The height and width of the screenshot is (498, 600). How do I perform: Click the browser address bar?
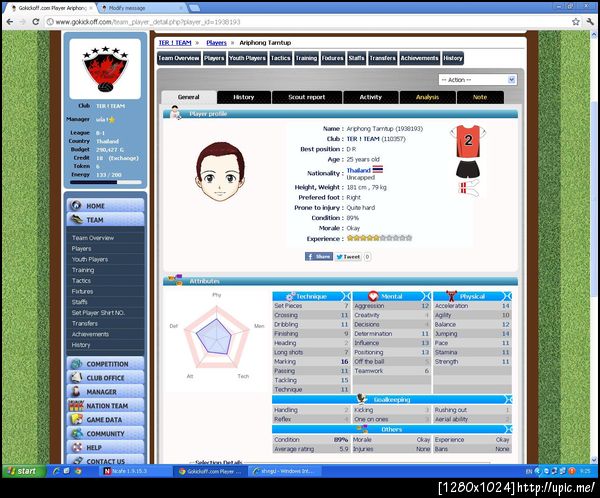[306, 22]
